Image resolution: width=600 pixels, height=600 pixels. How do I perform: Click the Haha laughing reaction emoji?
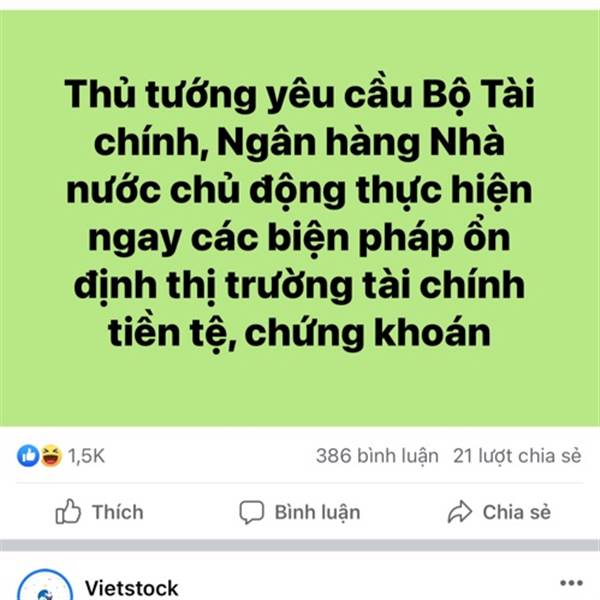coord(51,456)
